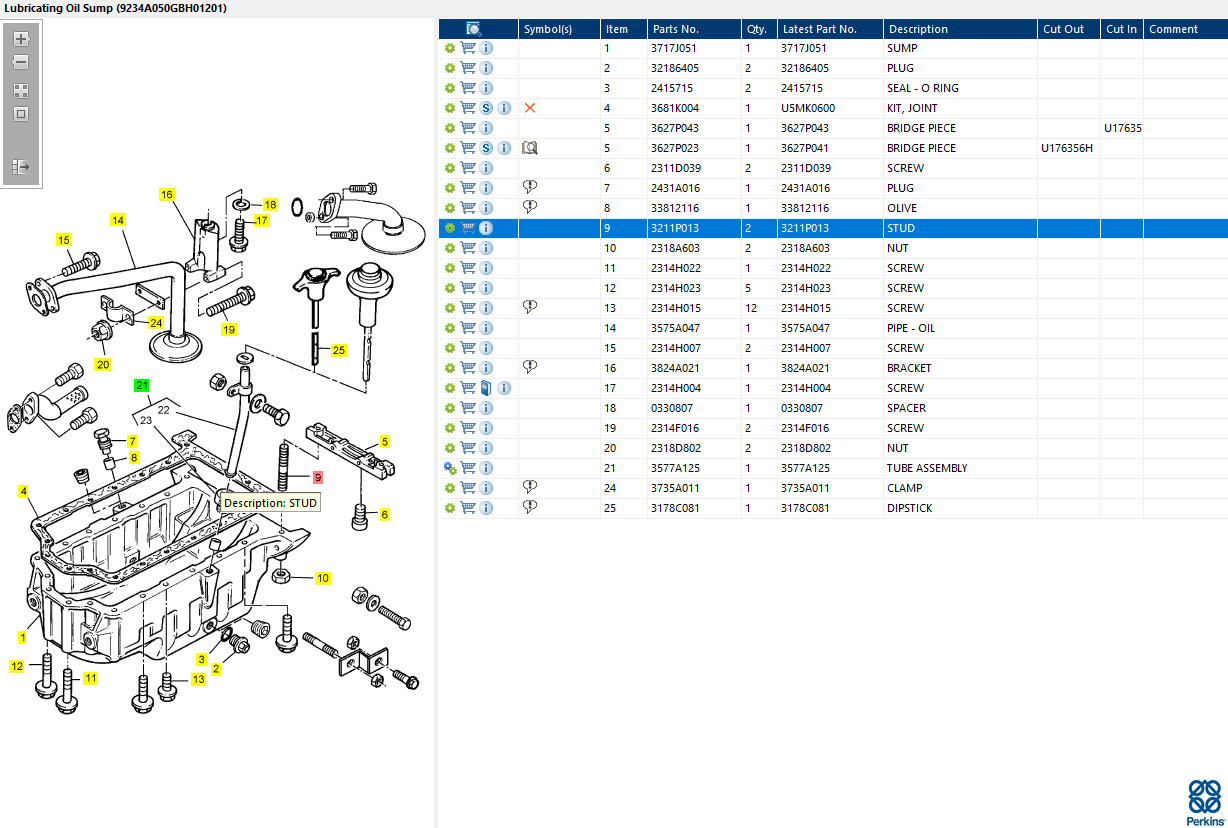The height and width of the screenshot is (828, 1228).
Task: Click the note bubble symbol for OLIVE 33812116
Action: pos(530,207)
